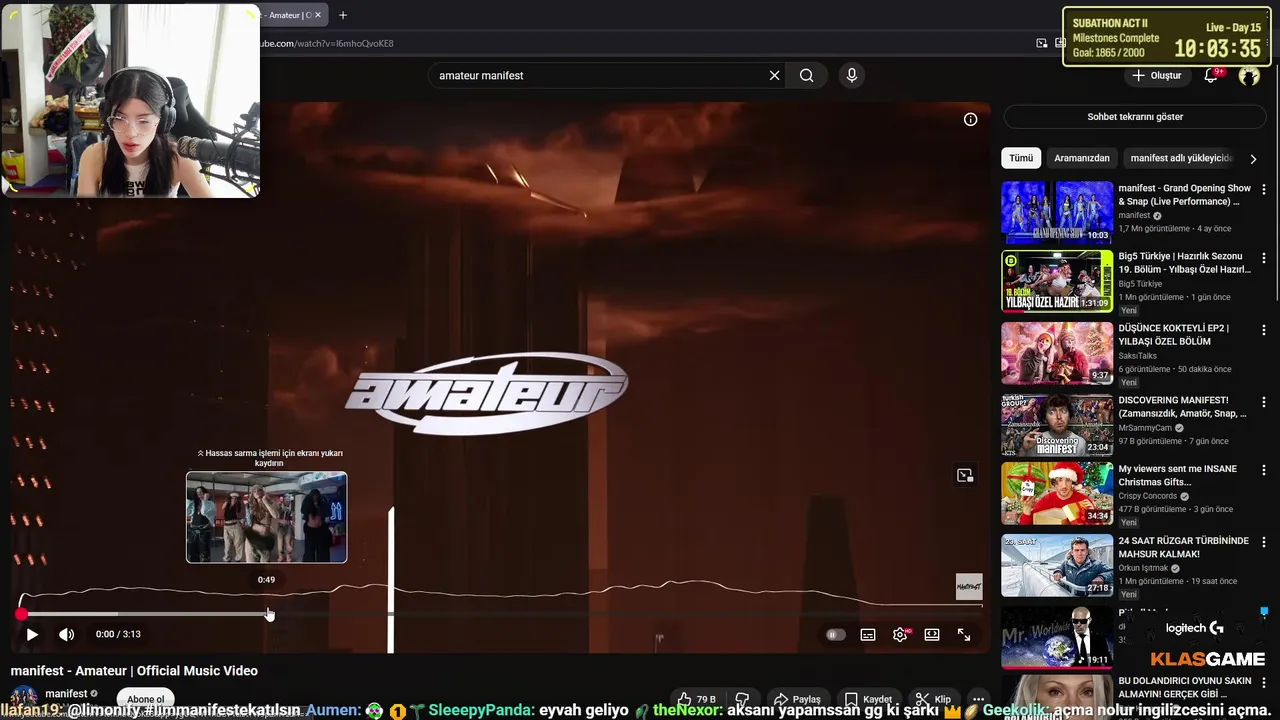The height and width of the screenshot is (720, 1280).
Task: Click the miniplayer icon on video
Action: 965,475
